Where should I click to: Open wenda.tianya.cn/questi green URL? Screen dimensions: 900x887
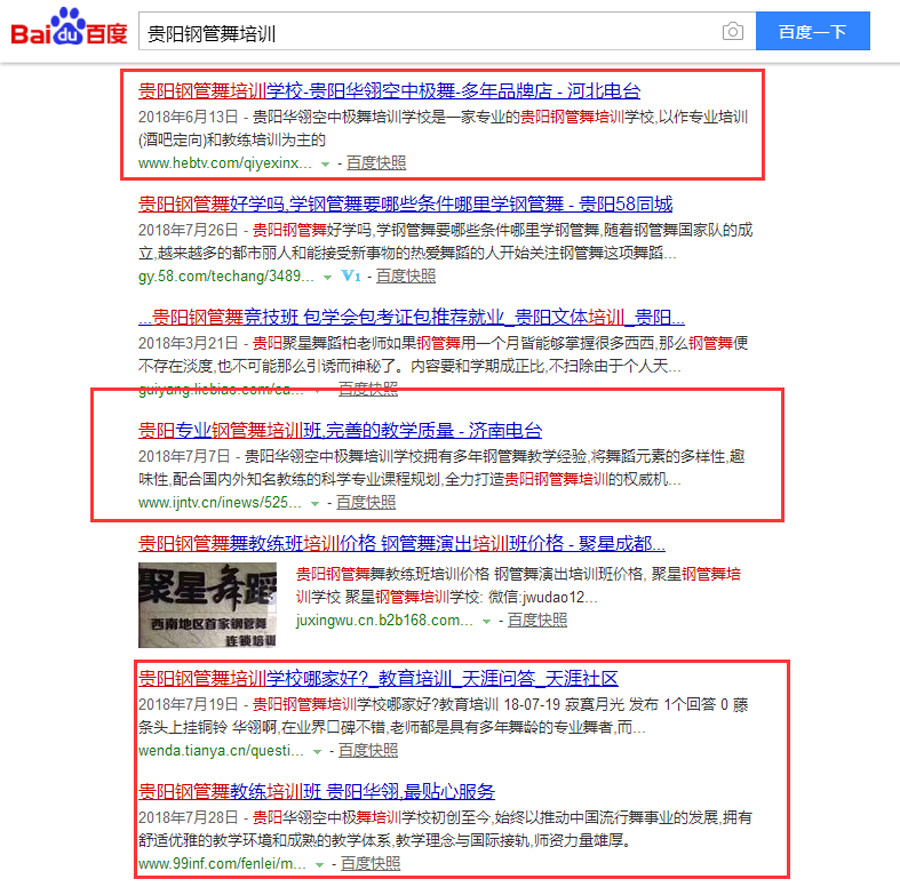click(x=220, y=750)
